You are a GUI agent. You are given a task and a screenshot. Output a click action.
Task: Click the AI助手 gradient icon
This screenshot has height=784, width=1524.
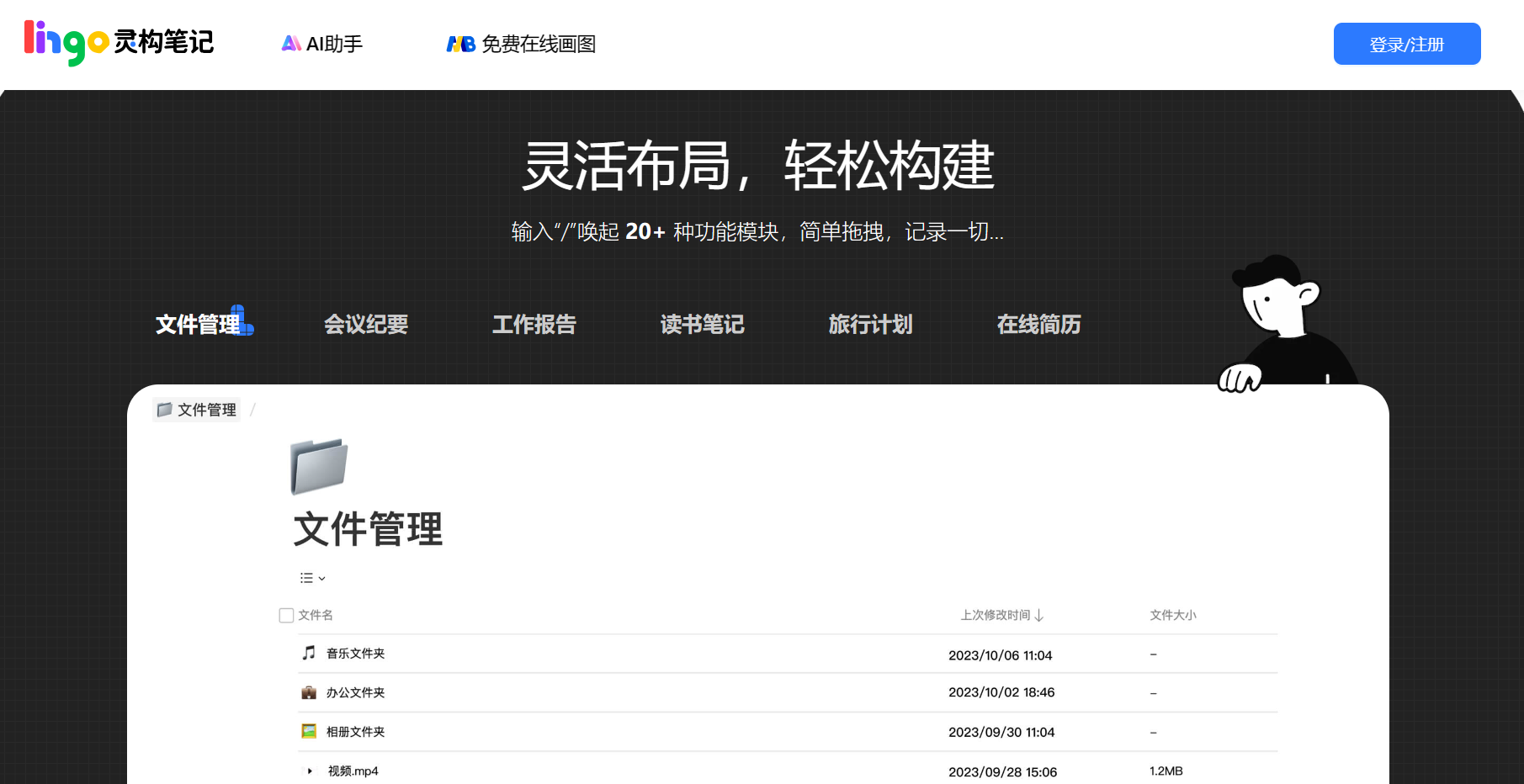(290, 42)
